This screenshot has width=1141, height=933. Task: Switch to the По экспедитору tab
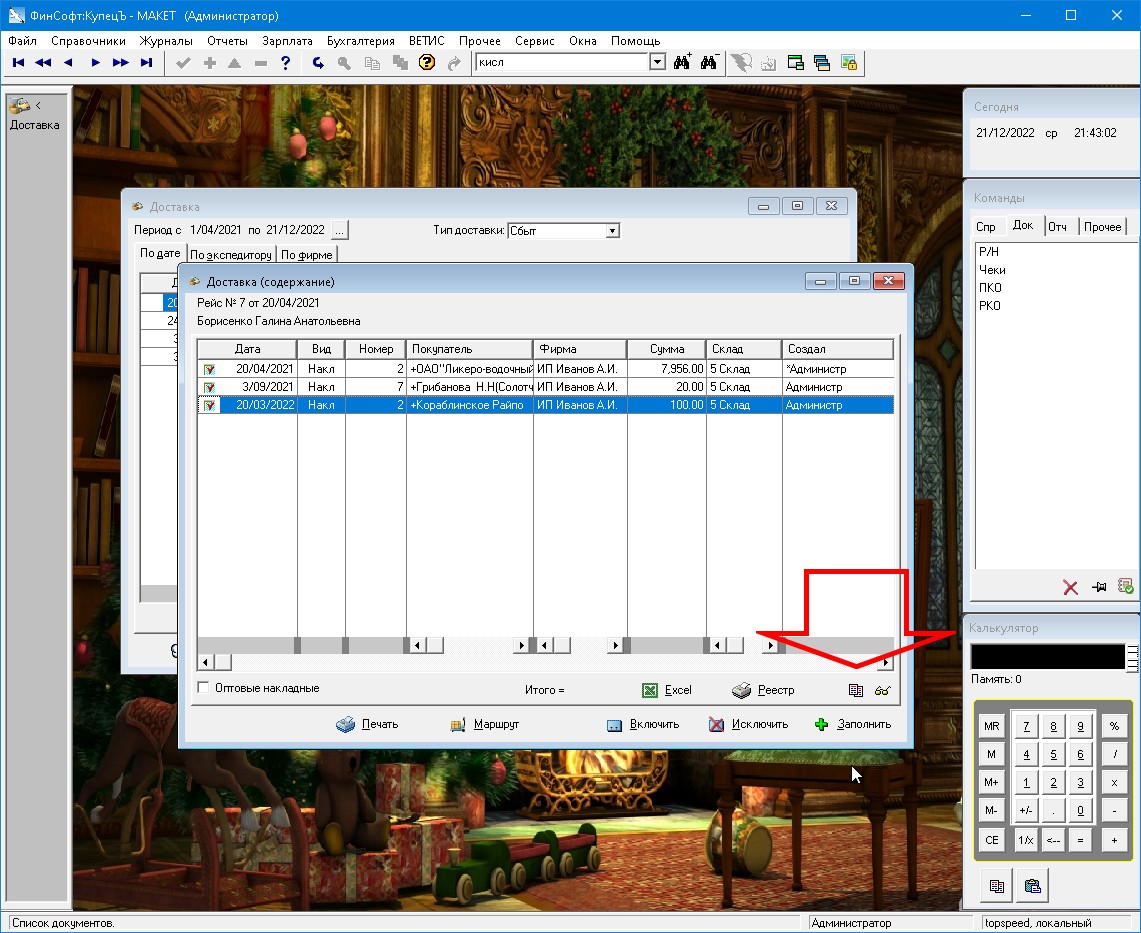(x=231, y=255)
